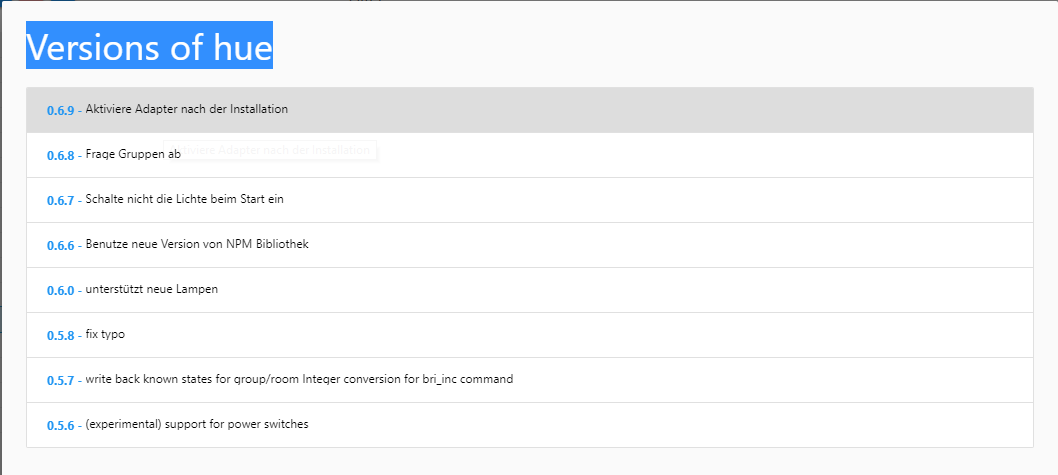Choose the 0.5.6 version link

click(x=60, y=426)
